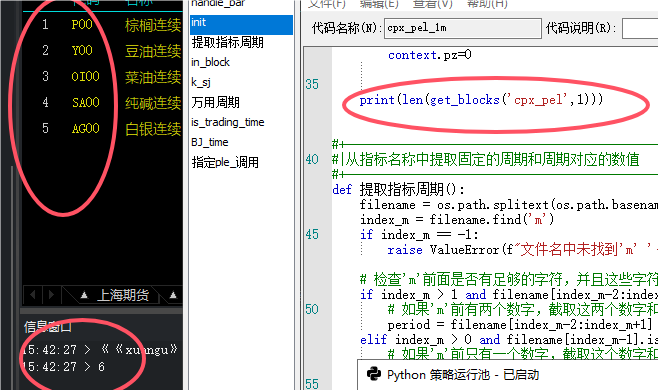Click line number 35 in the gutter
658x390 pixels.
point(312,84)
